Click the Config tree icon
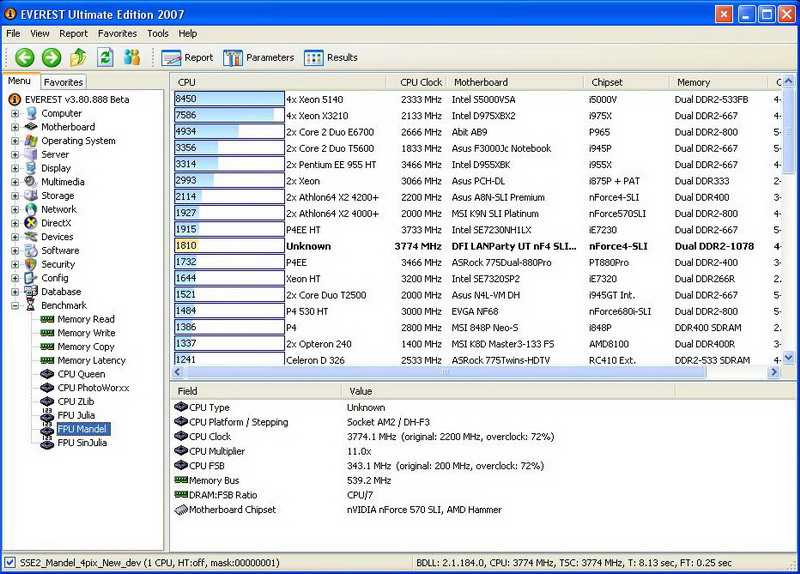Image resolution: width=800 pixels, height=574 pixels. pos(31,278)
